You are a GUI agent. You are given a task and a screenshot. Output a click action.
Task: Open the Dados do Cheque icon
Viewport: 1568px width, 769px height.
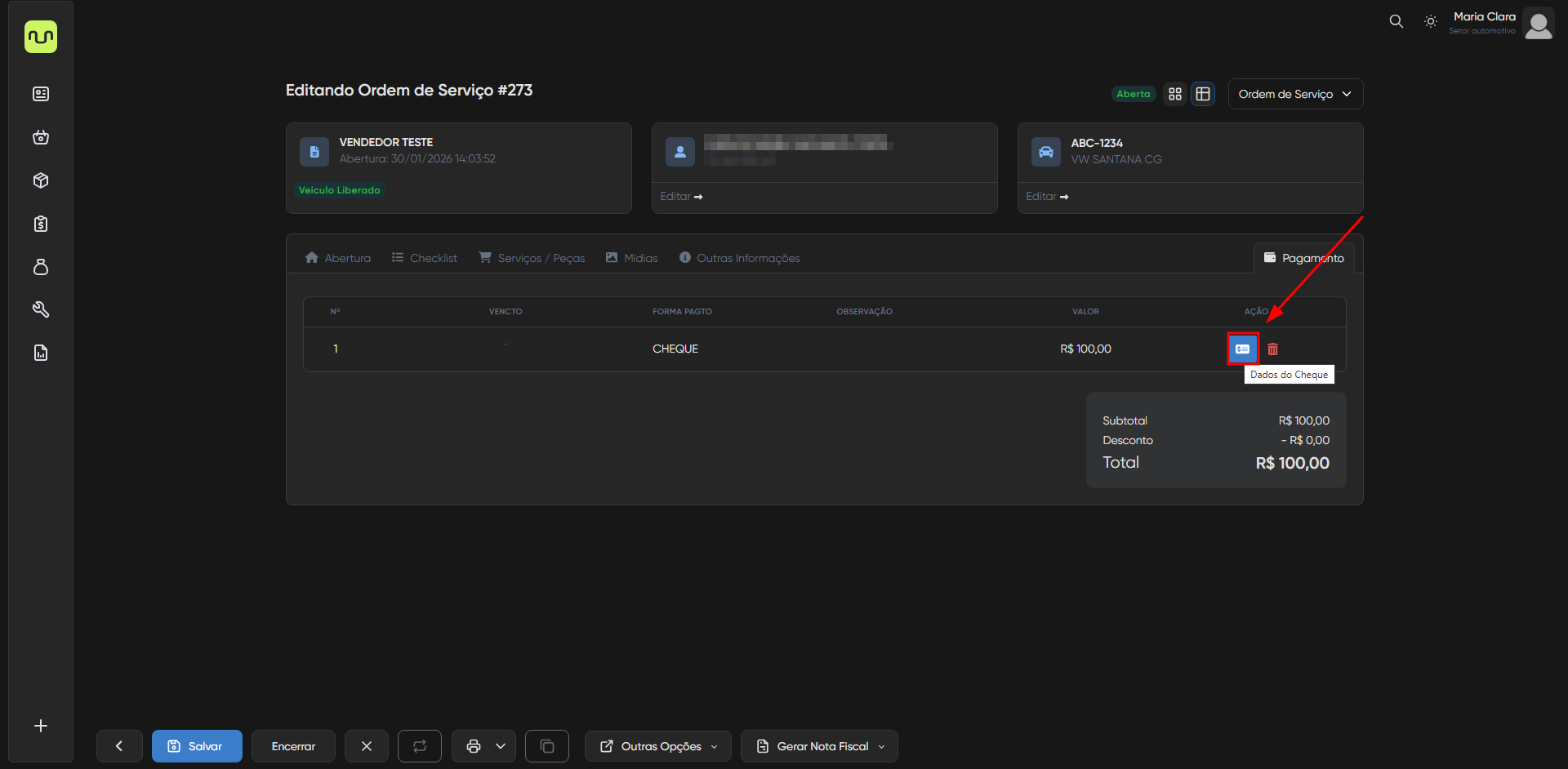pyautogui.click(x=1242, y=349)
